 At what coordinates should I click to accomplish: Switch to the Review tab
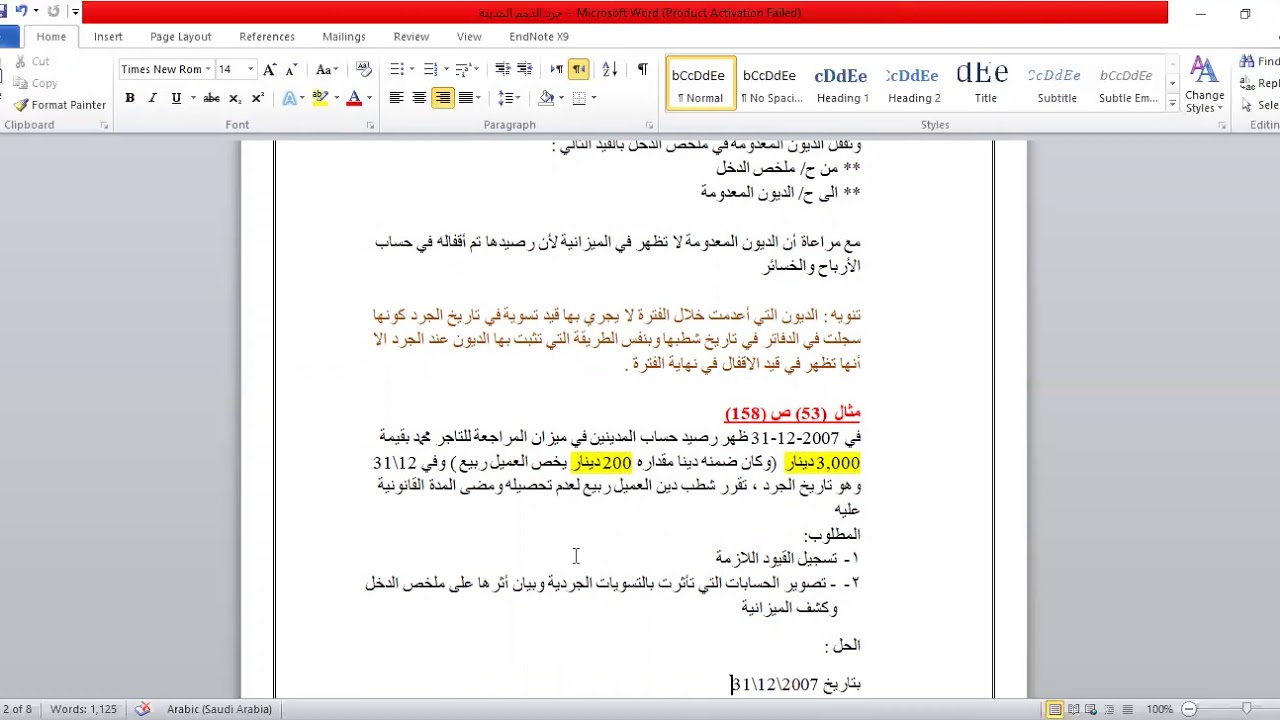[411, 37]
